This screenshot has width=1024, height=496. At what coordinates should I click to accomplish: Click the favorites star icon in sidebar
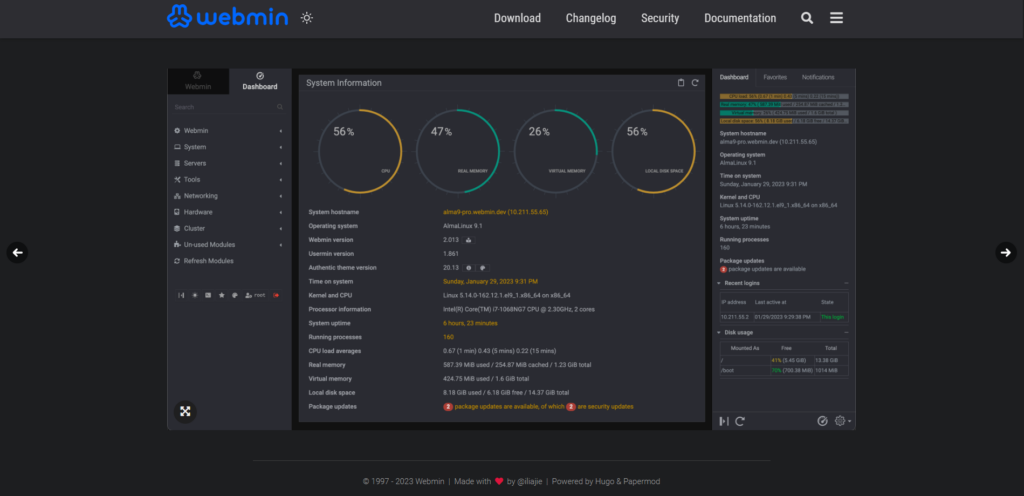click(221, 296)
